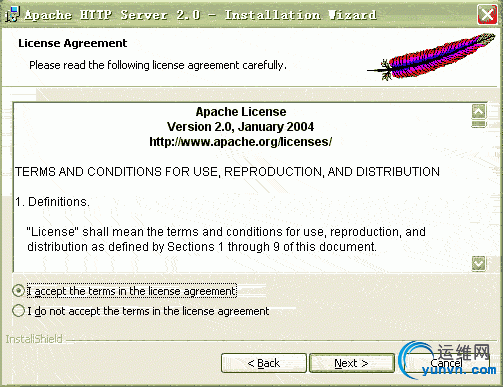Select 'I accept the terms' radio button
The width and height of the screenshot is (503, 387).
18,291
